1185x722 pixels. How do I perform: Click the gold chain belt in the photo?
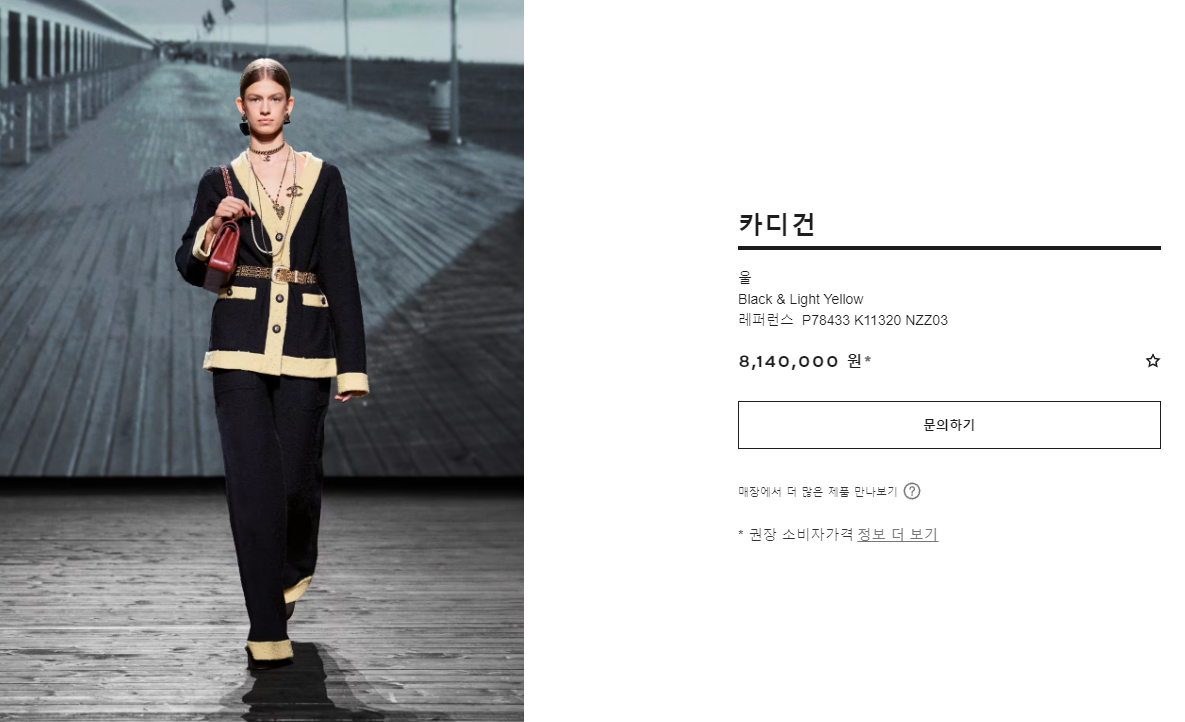[x=275, y=274]
